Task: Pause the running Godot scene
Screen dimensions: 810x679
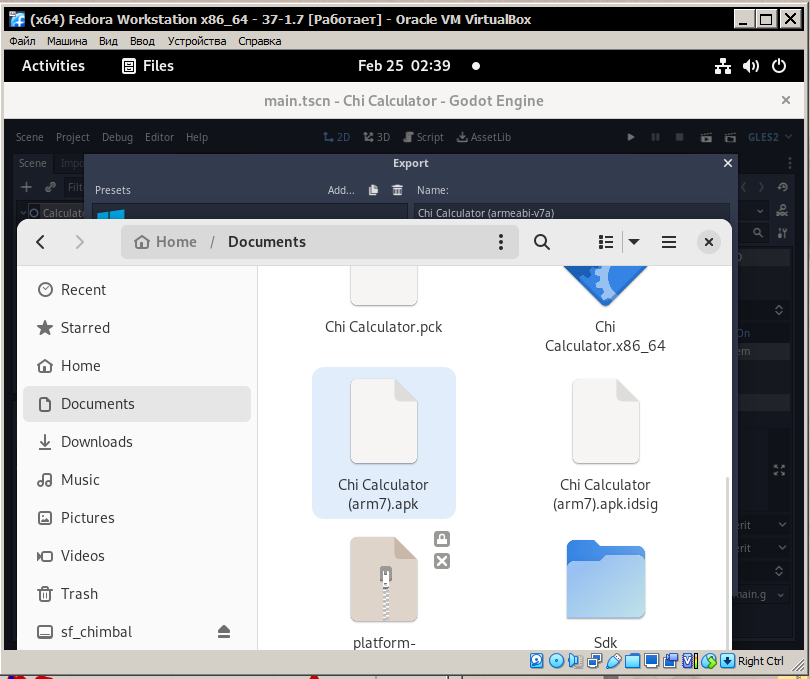Action: [x=656, y=137]
